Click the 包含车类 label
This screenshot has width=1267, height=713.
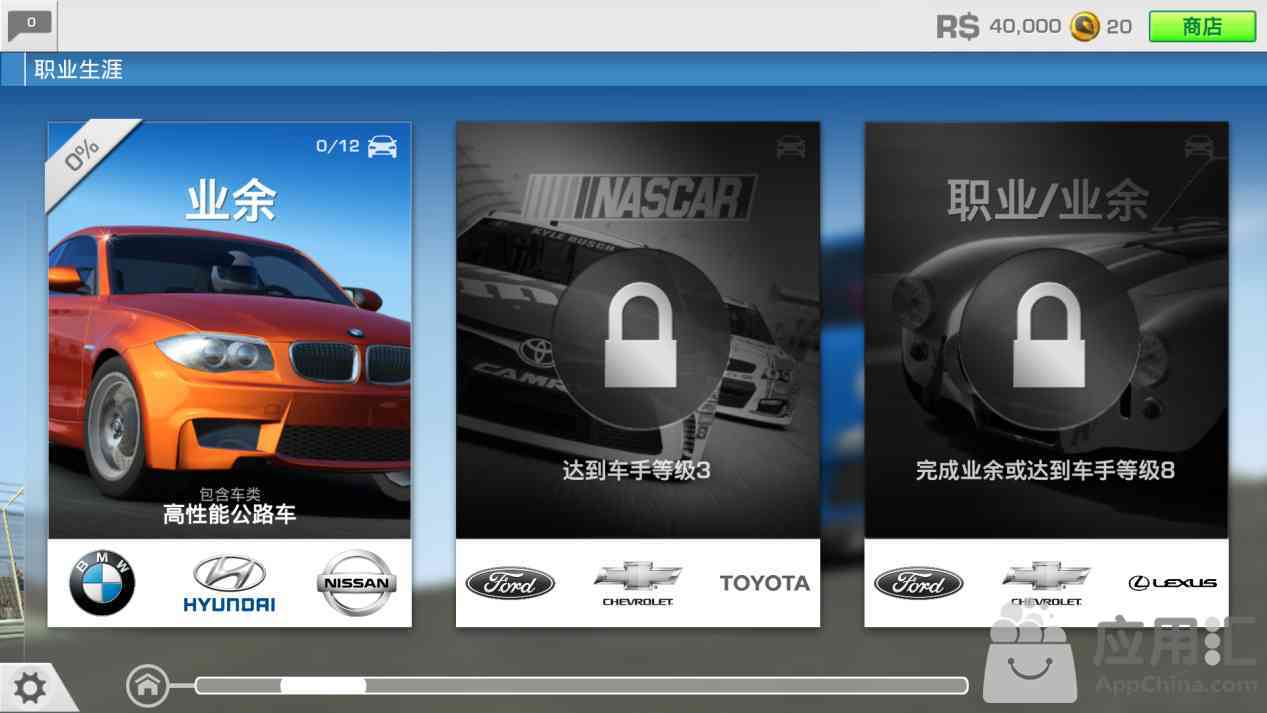[230, 493]
